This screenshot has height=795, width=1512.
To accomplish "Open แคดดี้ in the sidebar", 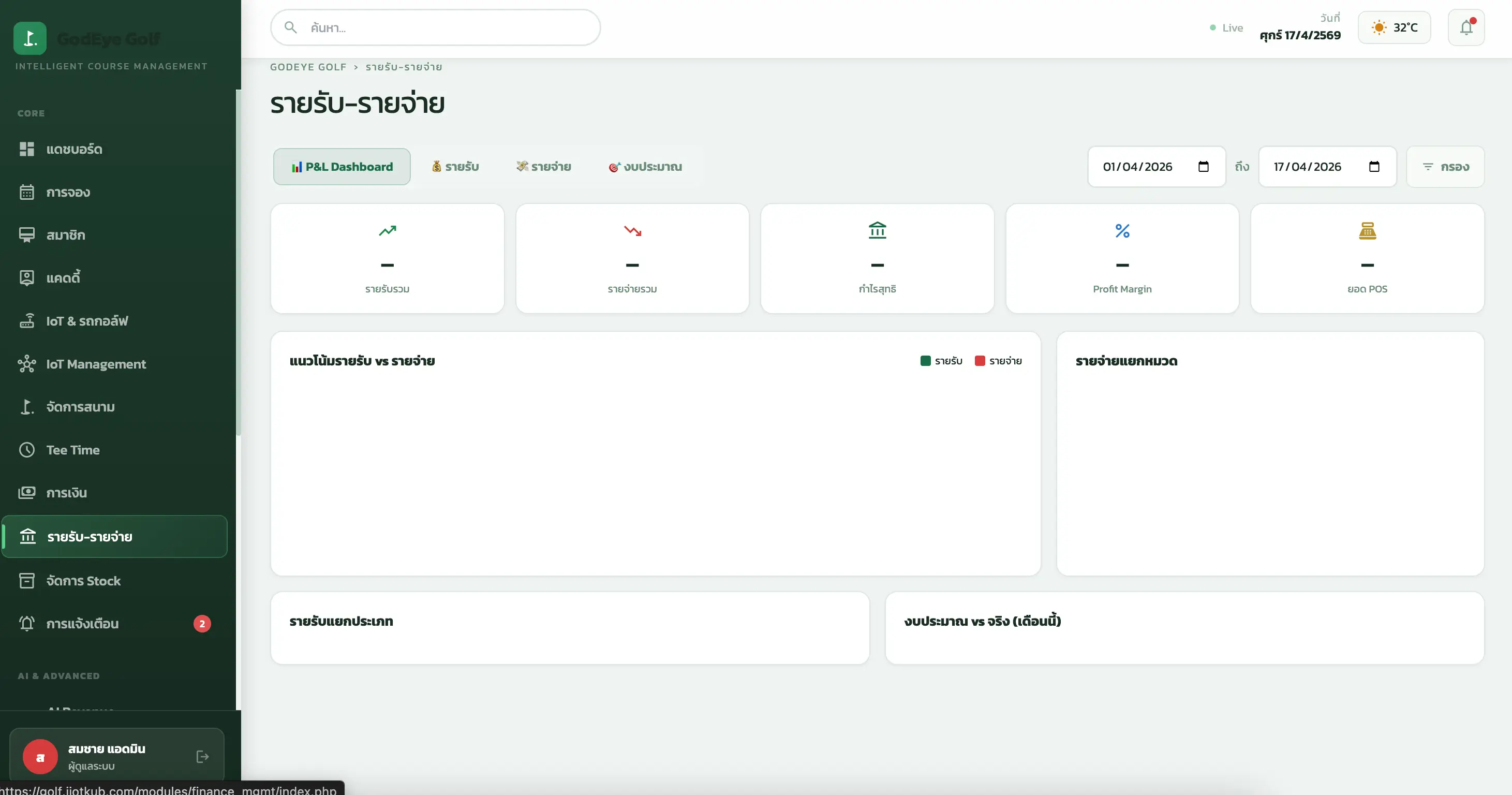I will point(114,278).
